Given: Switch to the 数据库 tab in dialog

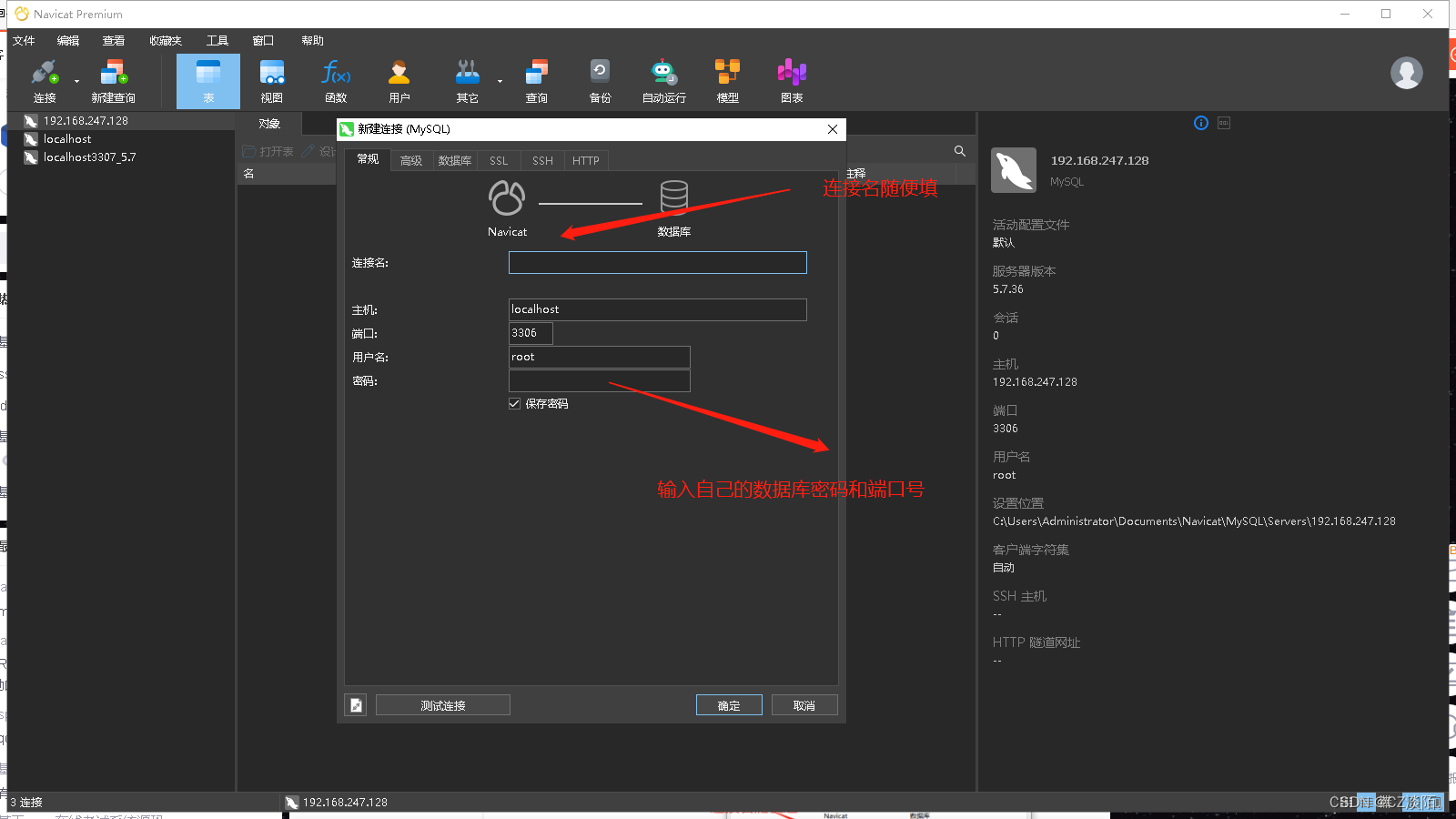Looking at the screenshot, I should click(455, 161).
